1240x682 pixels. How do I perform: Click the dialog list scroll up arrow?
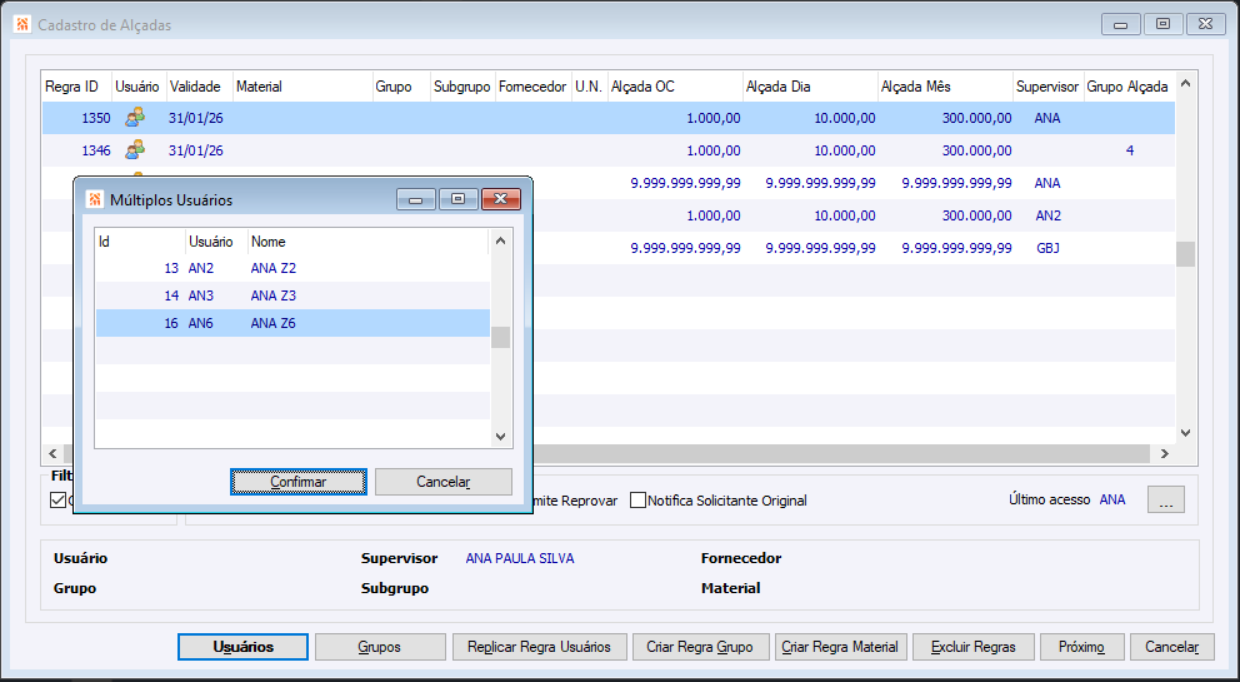pyautogui.click(x=501, y=241)
